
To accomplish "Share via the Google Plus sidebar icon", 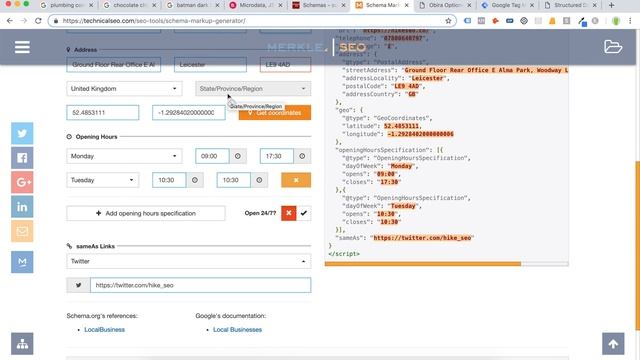I will click(x=22, y=182).
